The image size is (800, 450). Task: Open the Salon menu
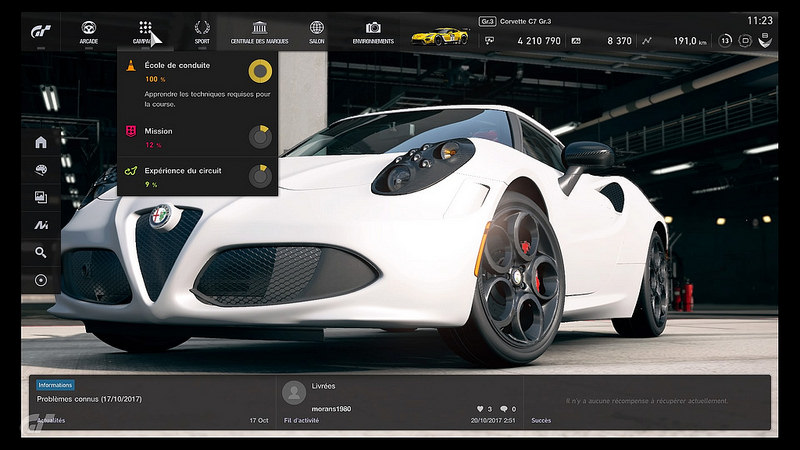tap(316, 32)
